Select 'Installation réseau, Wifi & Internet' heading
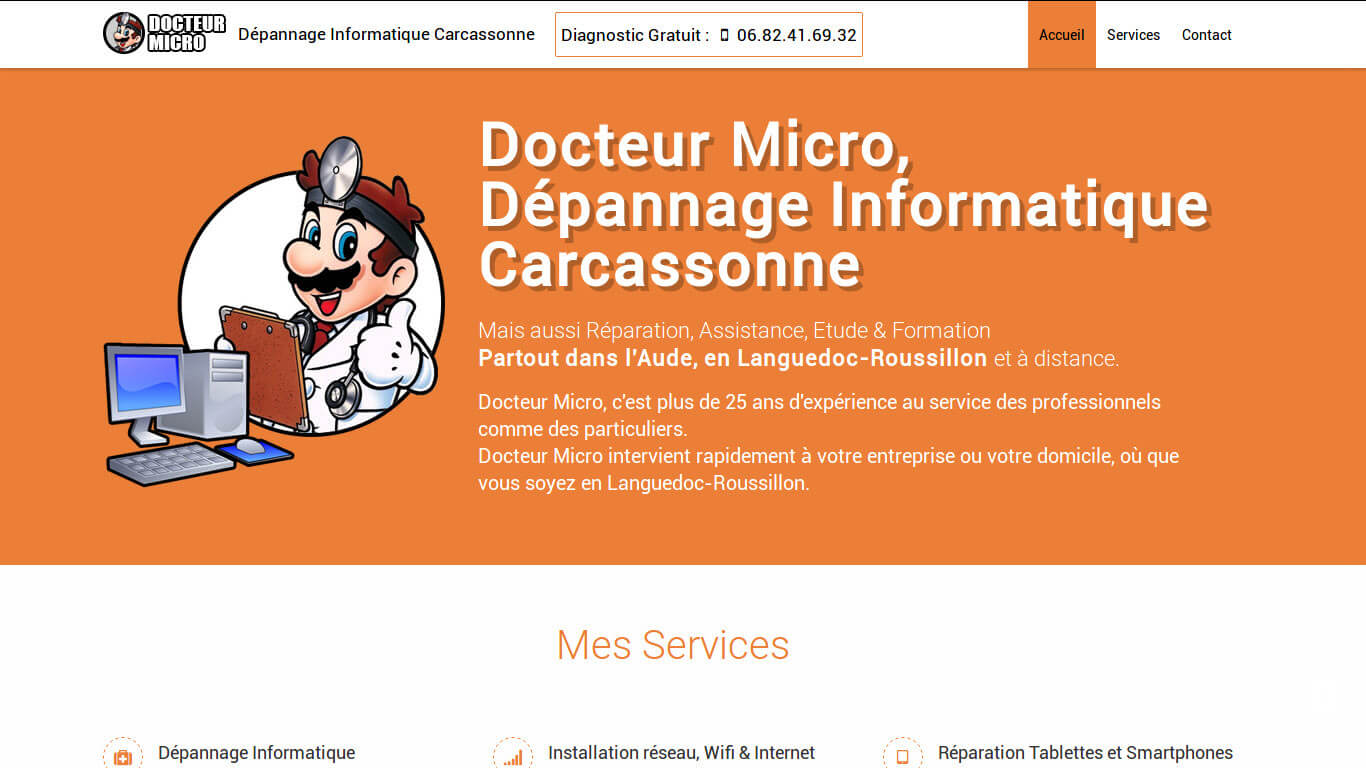This screenshot has width=1366, height=768. (681, 753)
